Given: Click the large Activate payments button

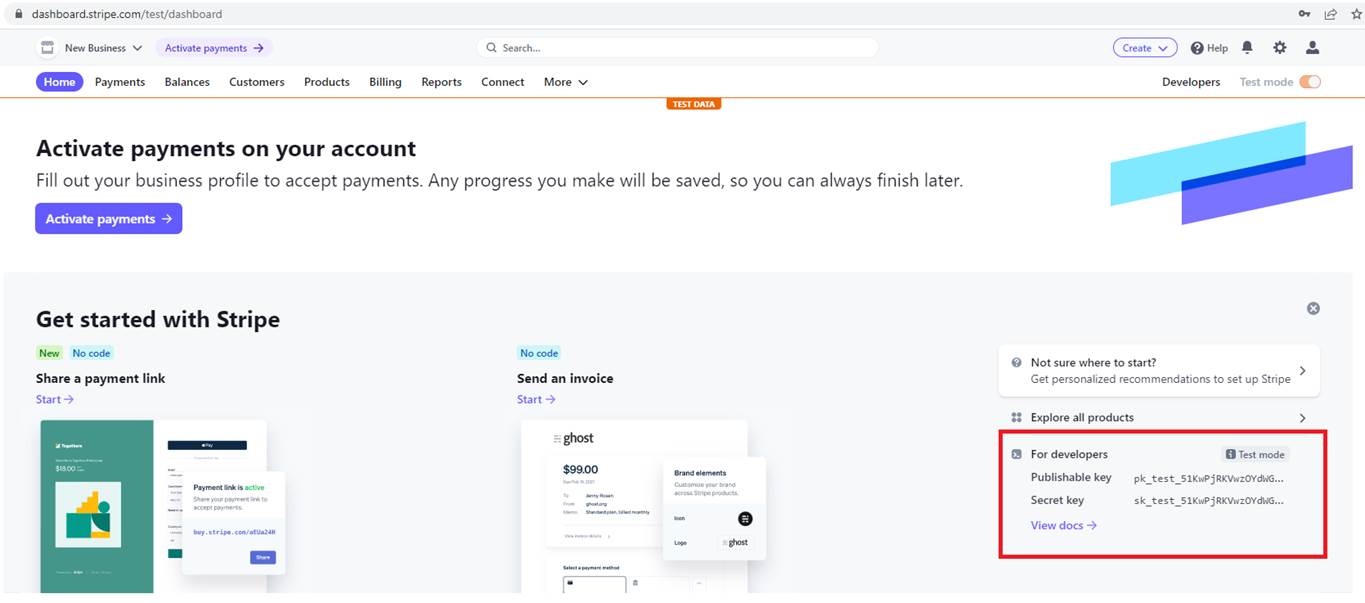Looking at the screenshot, I should [x=108, y=219].
